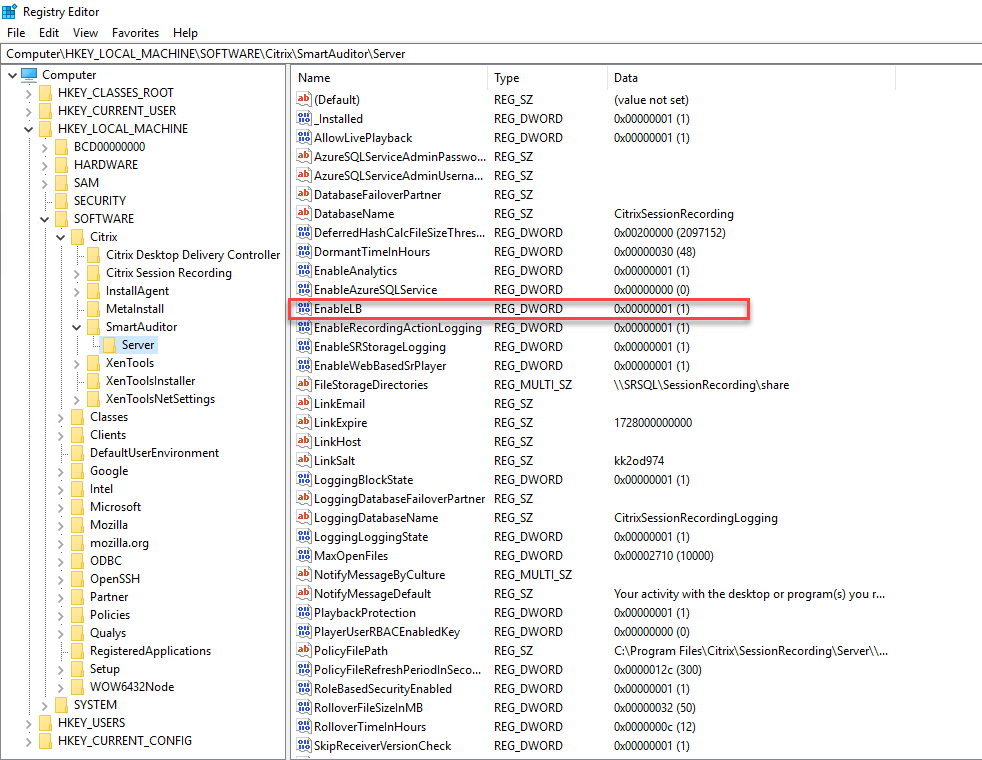
Task: Expand the HKEY_USERS node
Action: click(x=29, y=723)
